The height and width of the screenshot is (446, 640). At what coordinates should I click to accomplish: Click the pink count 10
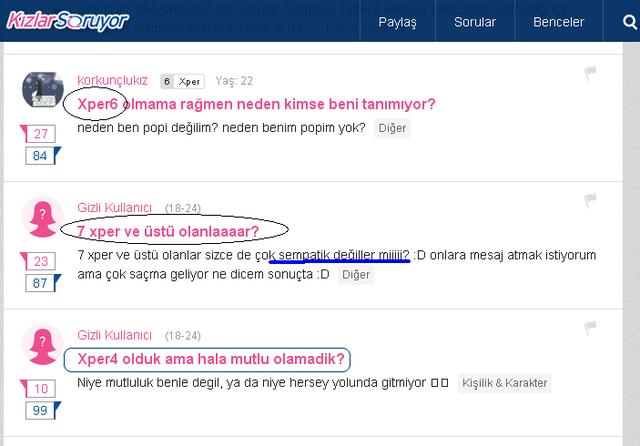click(40, 388)
